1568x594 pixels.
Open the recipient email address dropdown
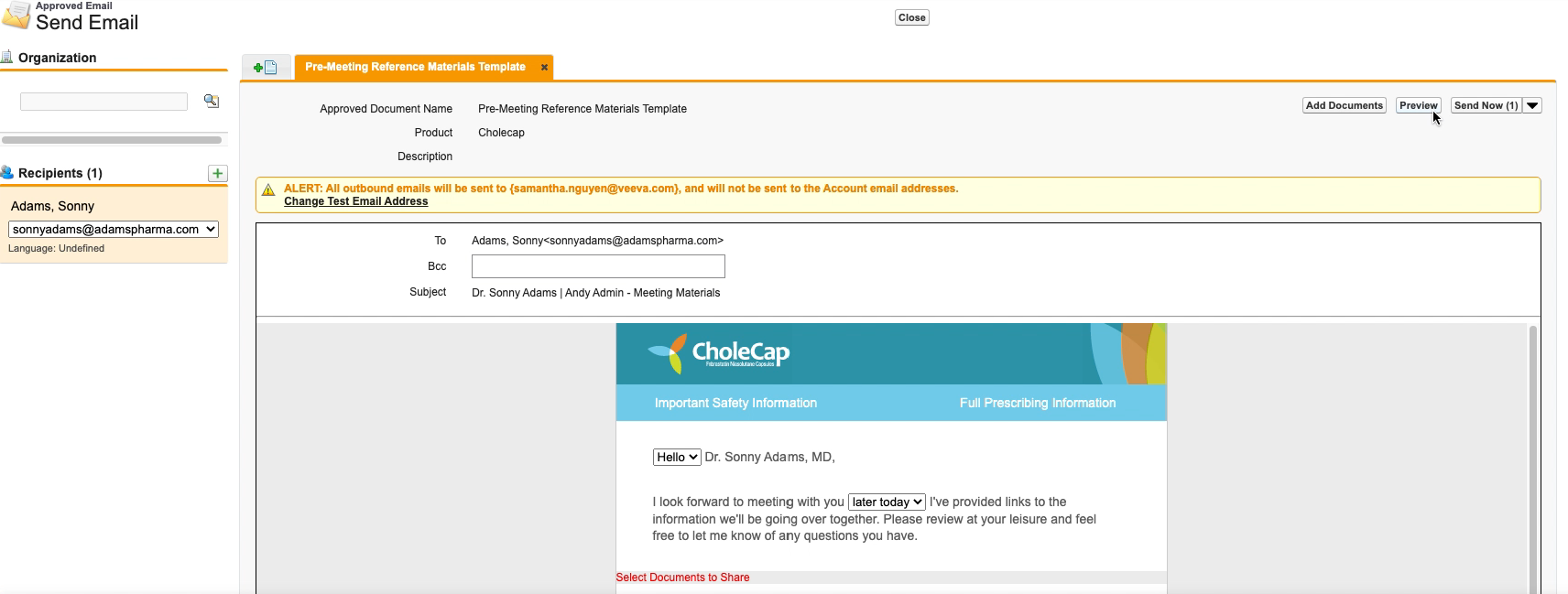click(x=114, y=230)
